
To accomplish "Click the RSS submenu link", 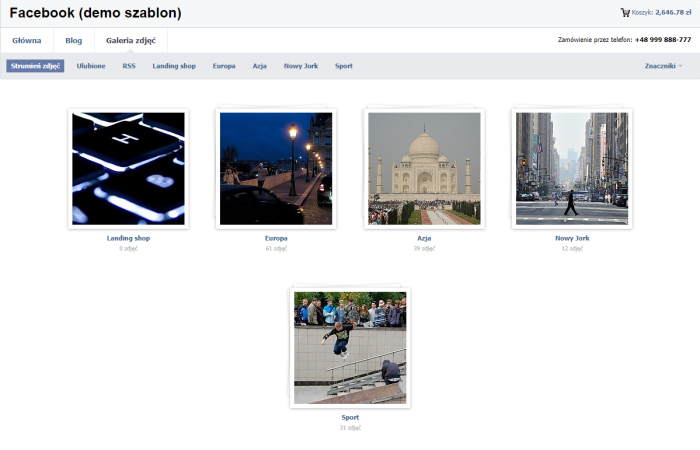I will (x=129, y=66).
